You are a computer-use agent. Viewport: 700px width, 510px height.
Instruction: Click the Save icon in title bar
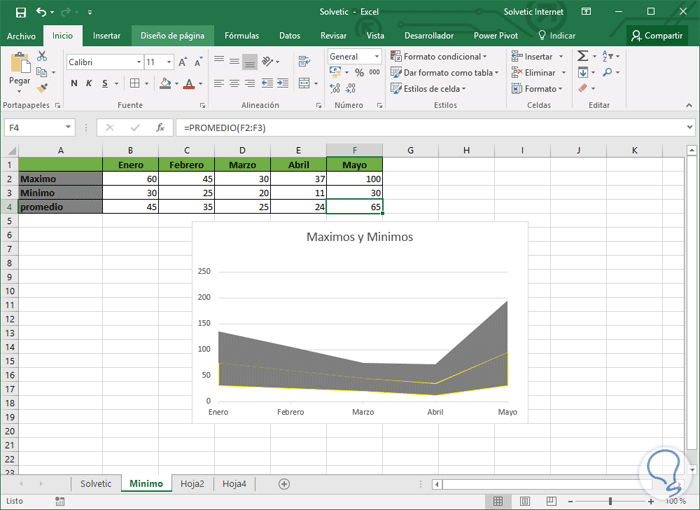coord(20,12)
